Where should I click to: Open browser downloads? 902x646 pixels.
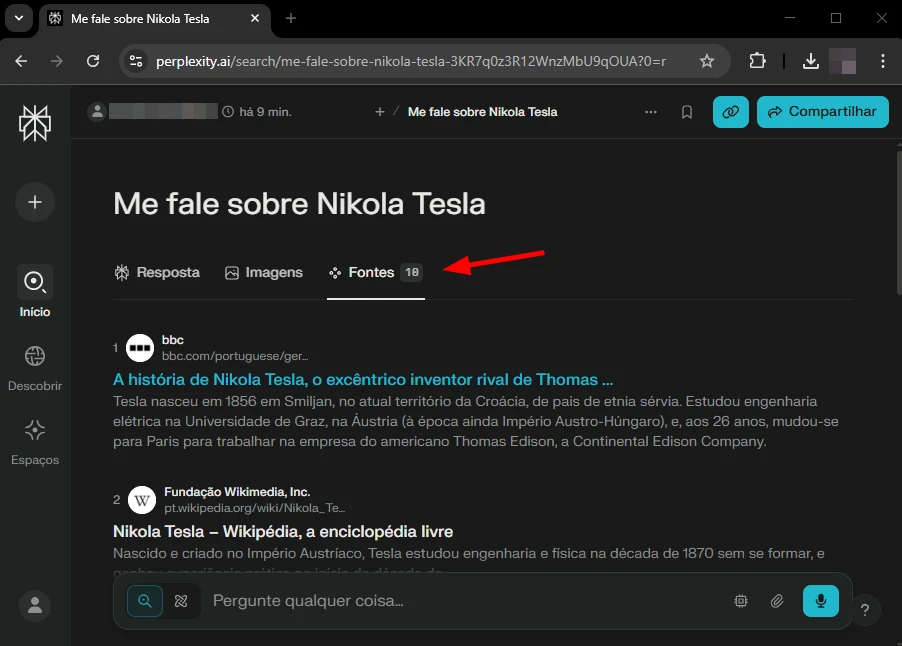811,61
